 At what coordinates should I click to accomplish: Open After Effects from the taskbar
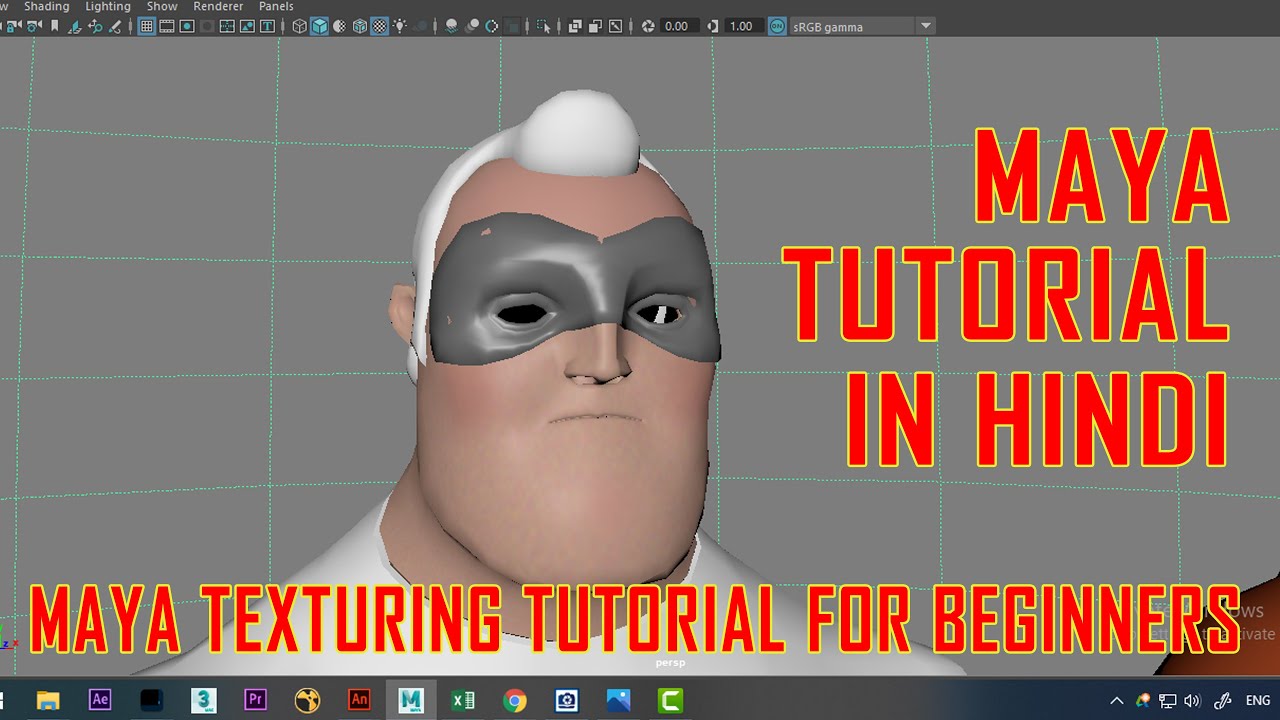click(x=100, y=700)
